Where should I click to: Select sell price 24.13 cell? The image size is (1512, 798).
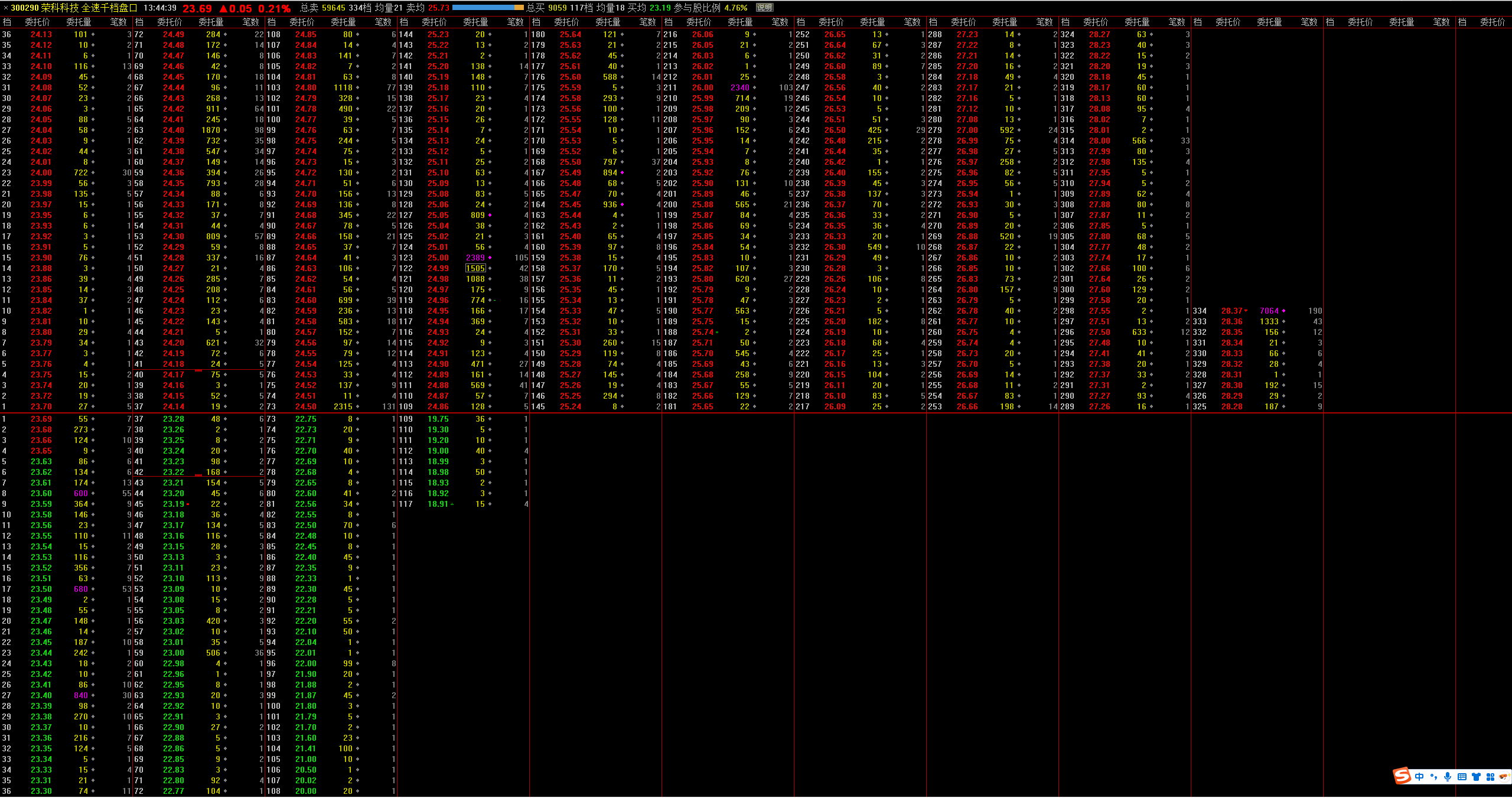point(41,34)
